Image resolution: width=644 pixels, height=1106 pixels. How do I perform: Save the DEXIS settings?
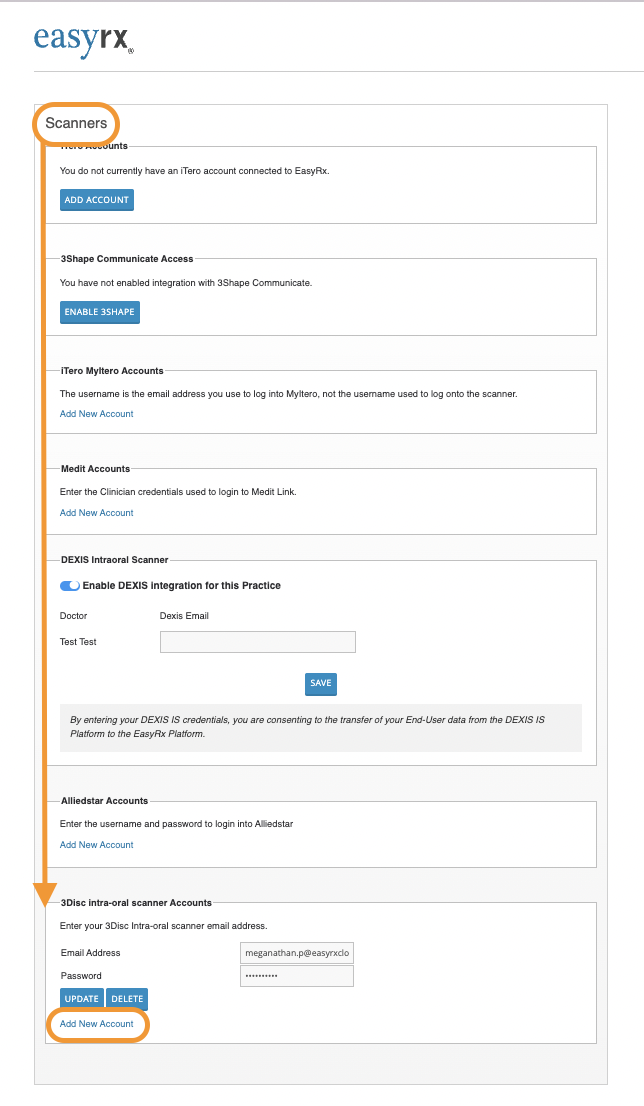tap(321, 683)
